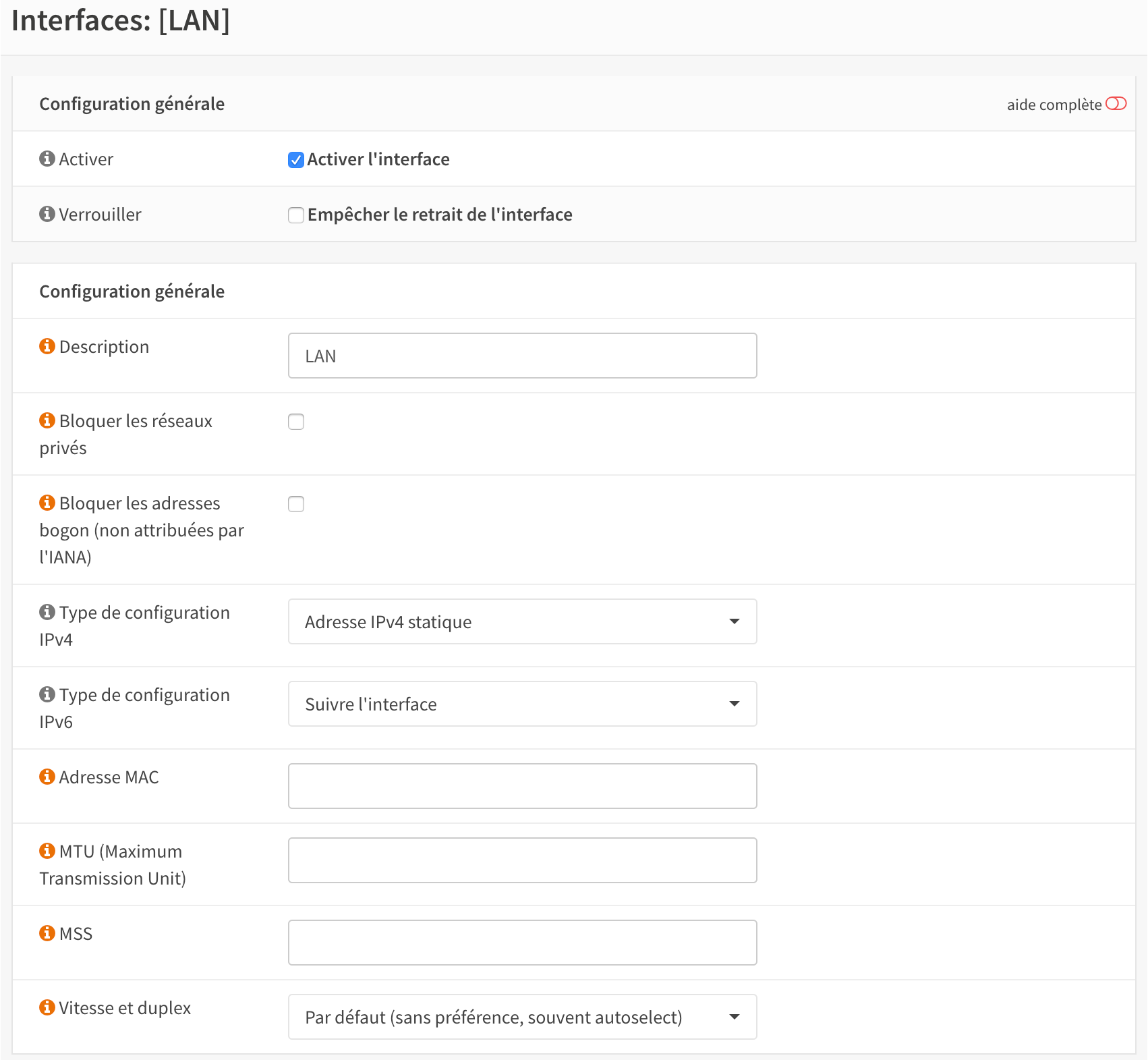Expand the IPv6 configuration type dropdown
The width and height of the screenshot is (1148, 1060).
pos(522,704)
